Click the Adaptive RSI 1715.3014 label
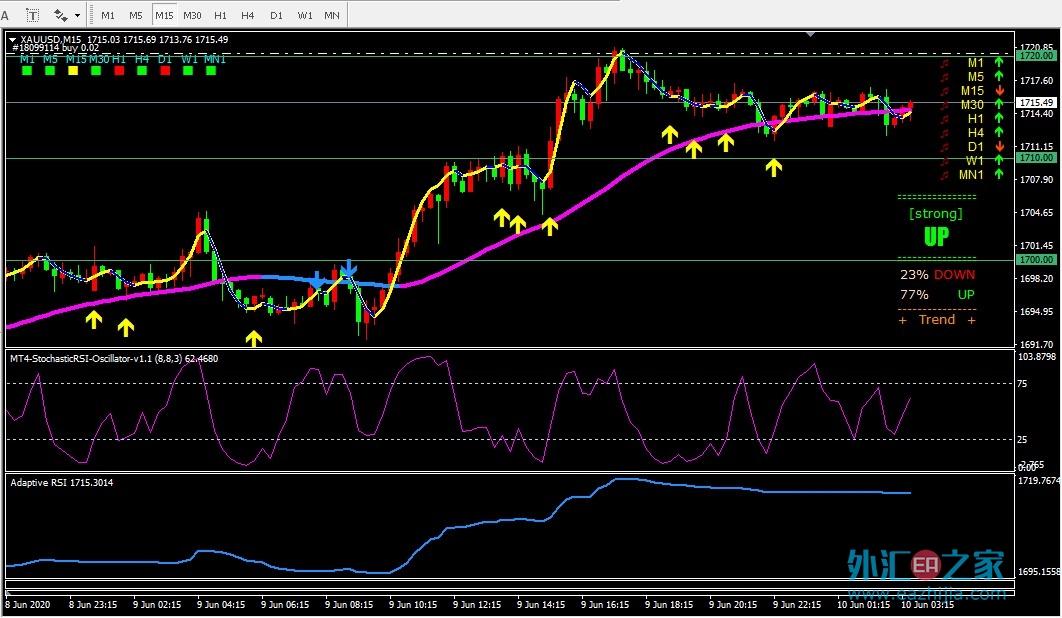 pyautogui.click(x=62, y=482)
